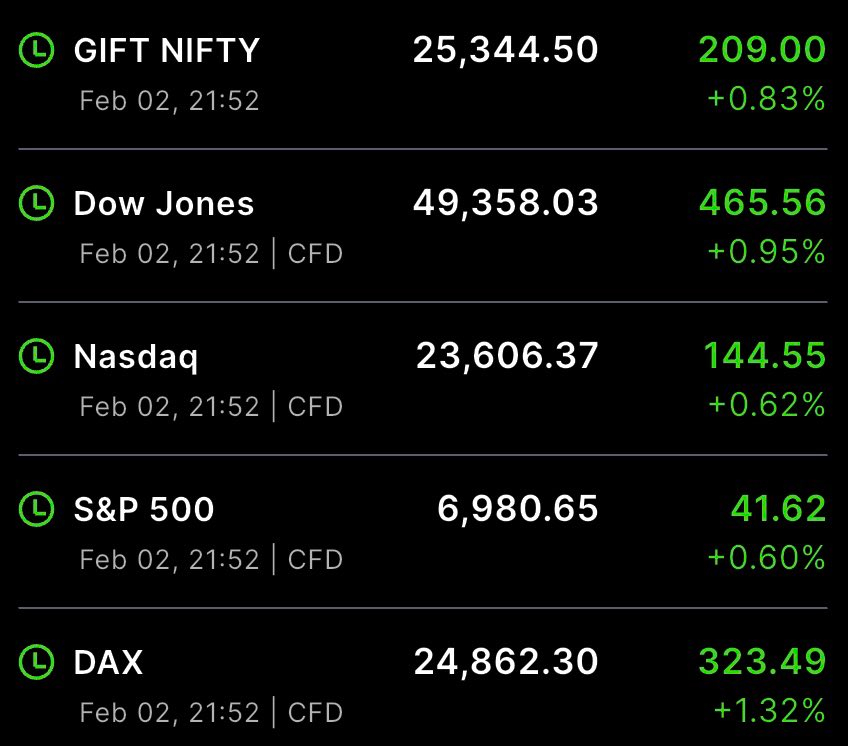
Task: Click the clock icon beside Nasdaq
Action: [x=37, y=356]
